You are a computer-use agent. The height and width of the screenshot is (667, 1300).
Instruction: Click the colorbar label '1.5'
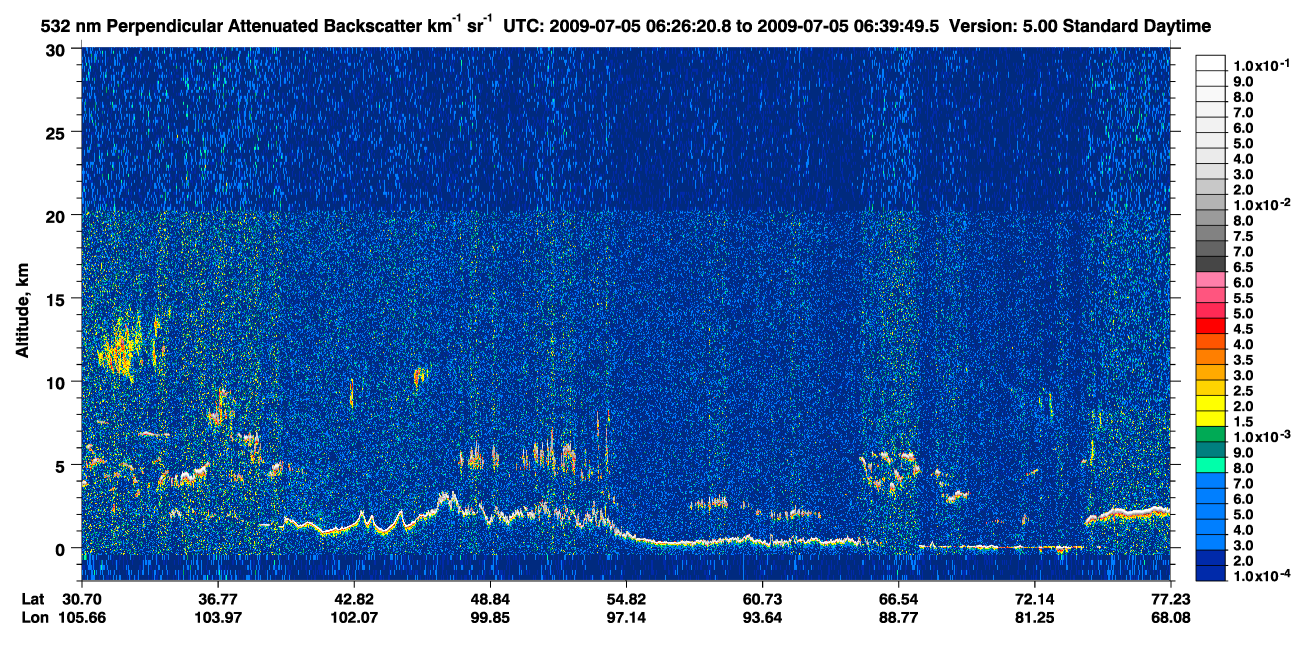1243,421
